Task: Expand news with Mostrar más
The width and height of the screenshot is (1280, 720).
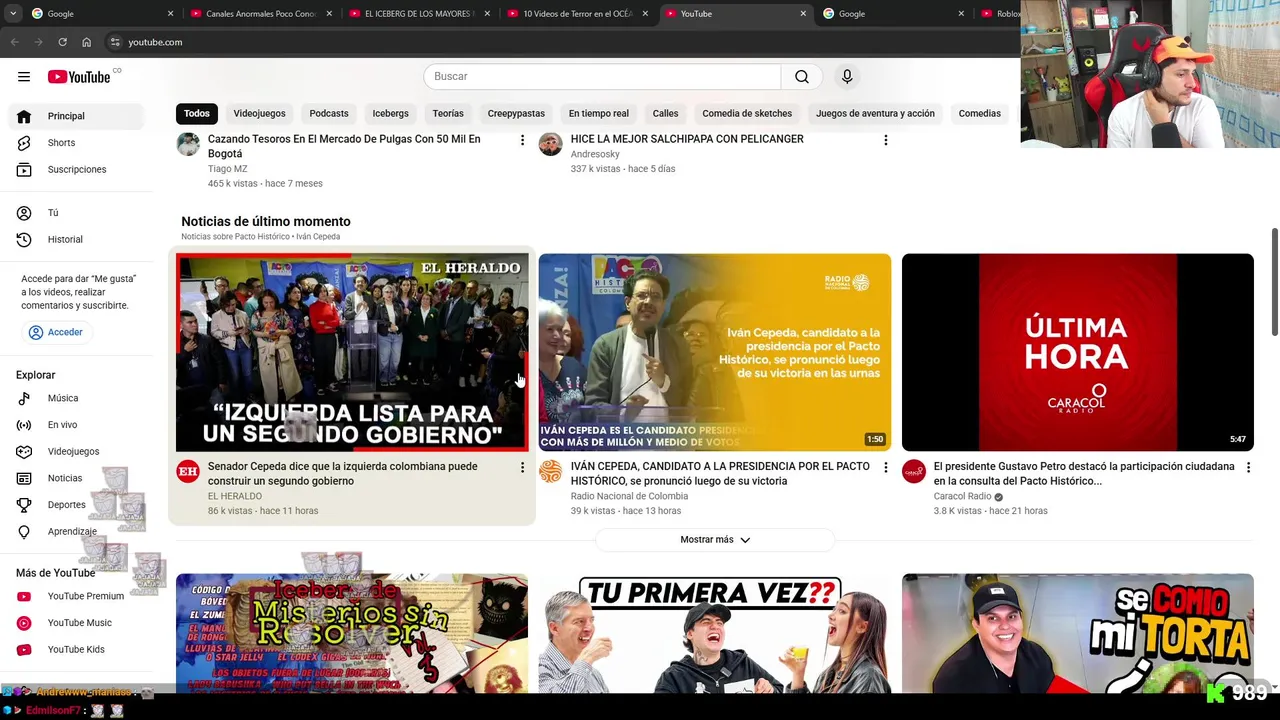Action: point(715,540)
